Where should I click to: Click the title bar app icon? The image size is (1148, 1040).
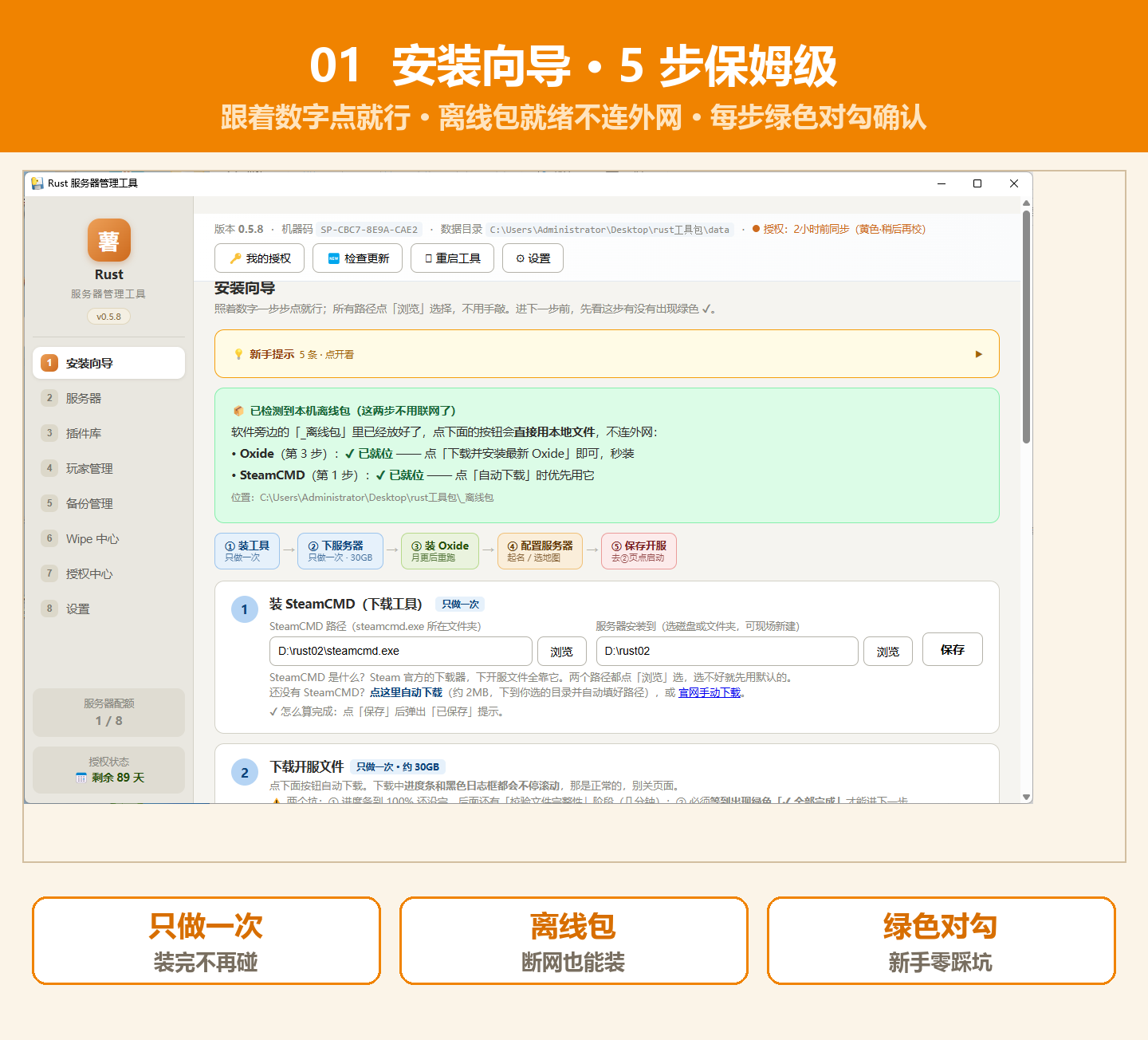coord(37,183)
